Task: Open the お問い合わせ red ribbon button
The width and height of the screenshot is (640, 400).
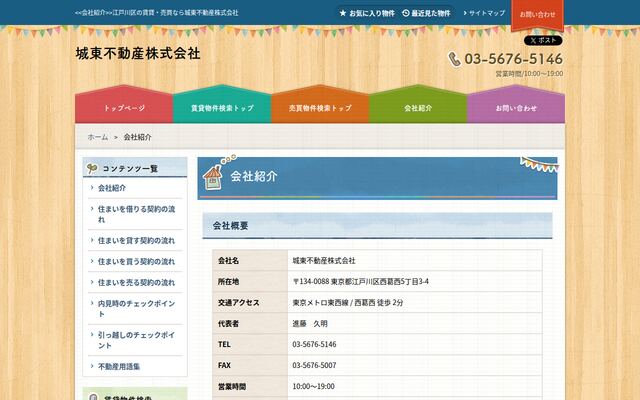Action: coord(537,15)
